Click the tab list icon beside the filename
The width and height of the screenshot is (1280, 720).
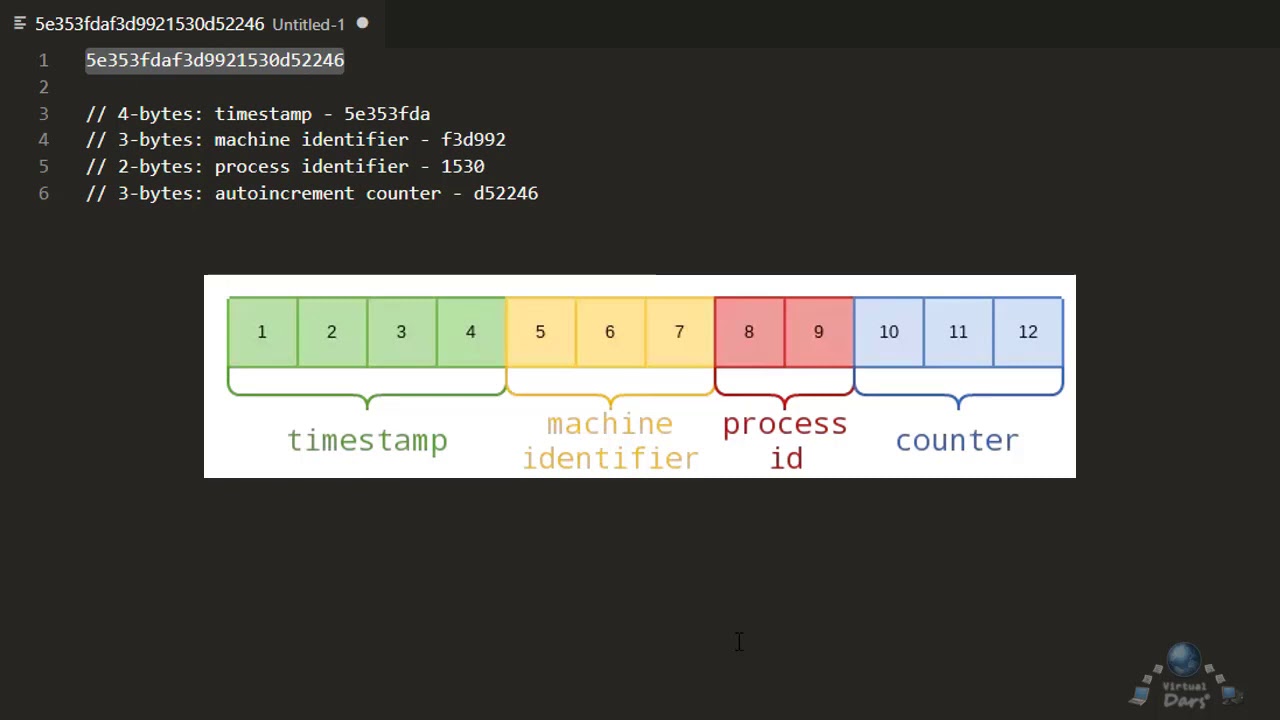pyautogui.click(x=19, y=24)
